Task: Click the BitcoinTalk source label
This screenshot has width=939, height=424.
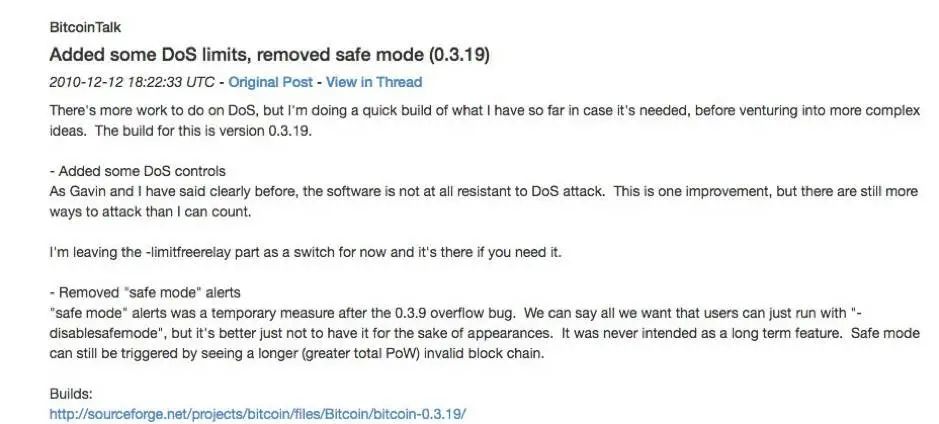Action: coord(84,27)
